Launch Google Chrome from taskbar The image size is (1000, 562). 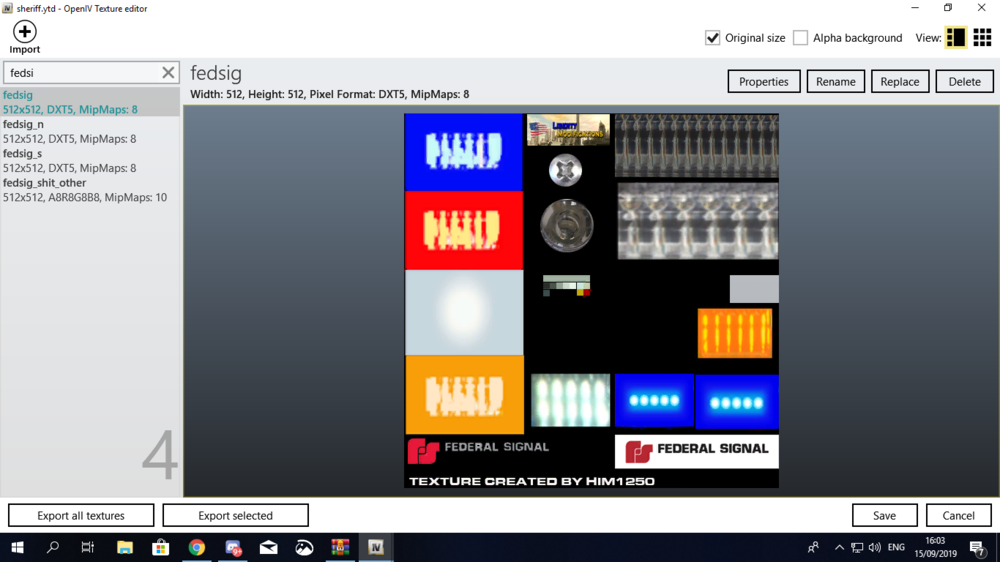pyautogui.click(x=196, y=547)
